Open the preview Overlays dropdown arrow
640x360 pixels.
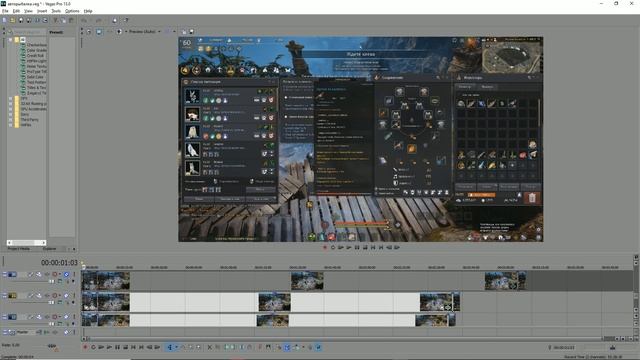(x=174, y=31)
